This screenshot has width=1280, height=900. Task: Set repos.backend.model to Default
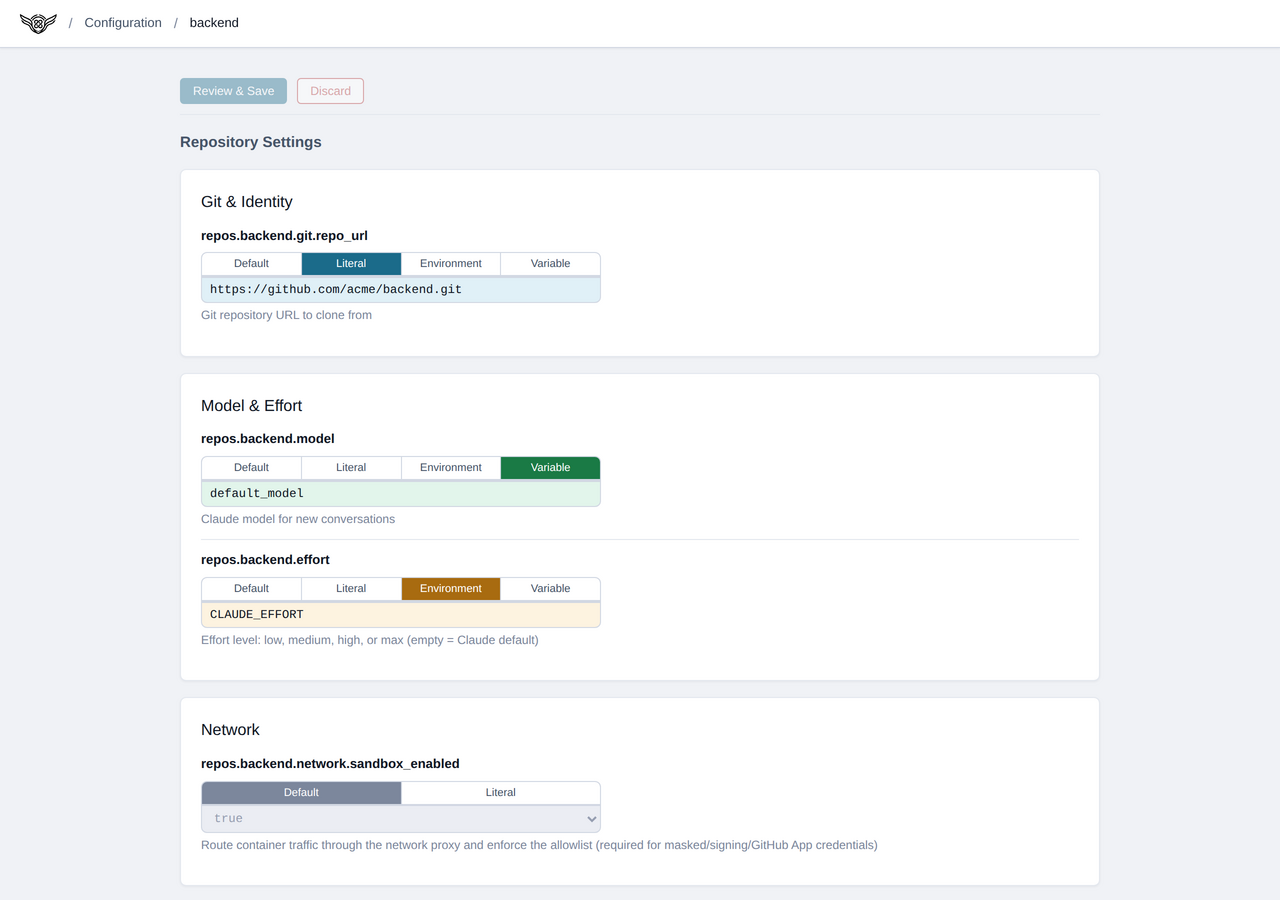(251, 468)
